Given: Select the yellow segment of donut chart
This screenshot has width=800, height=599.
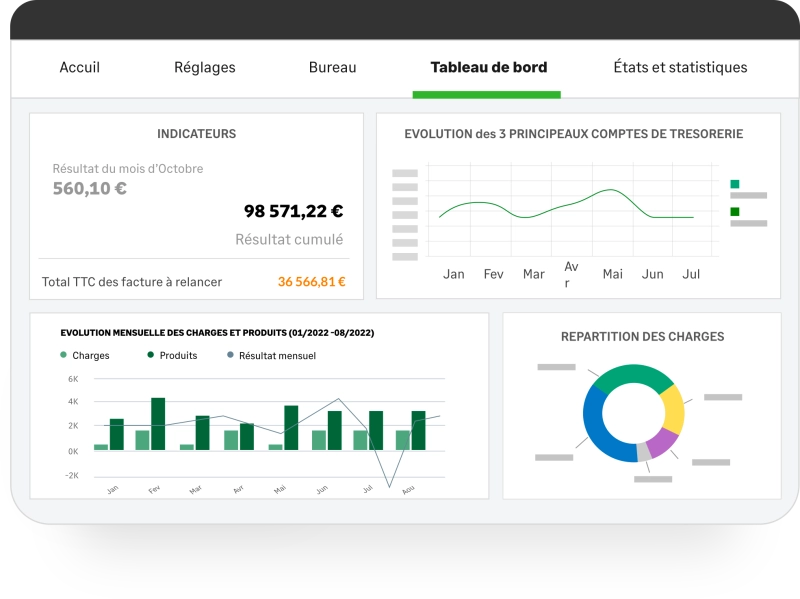Looking at the screenshot, I should (x=674, y=409).
